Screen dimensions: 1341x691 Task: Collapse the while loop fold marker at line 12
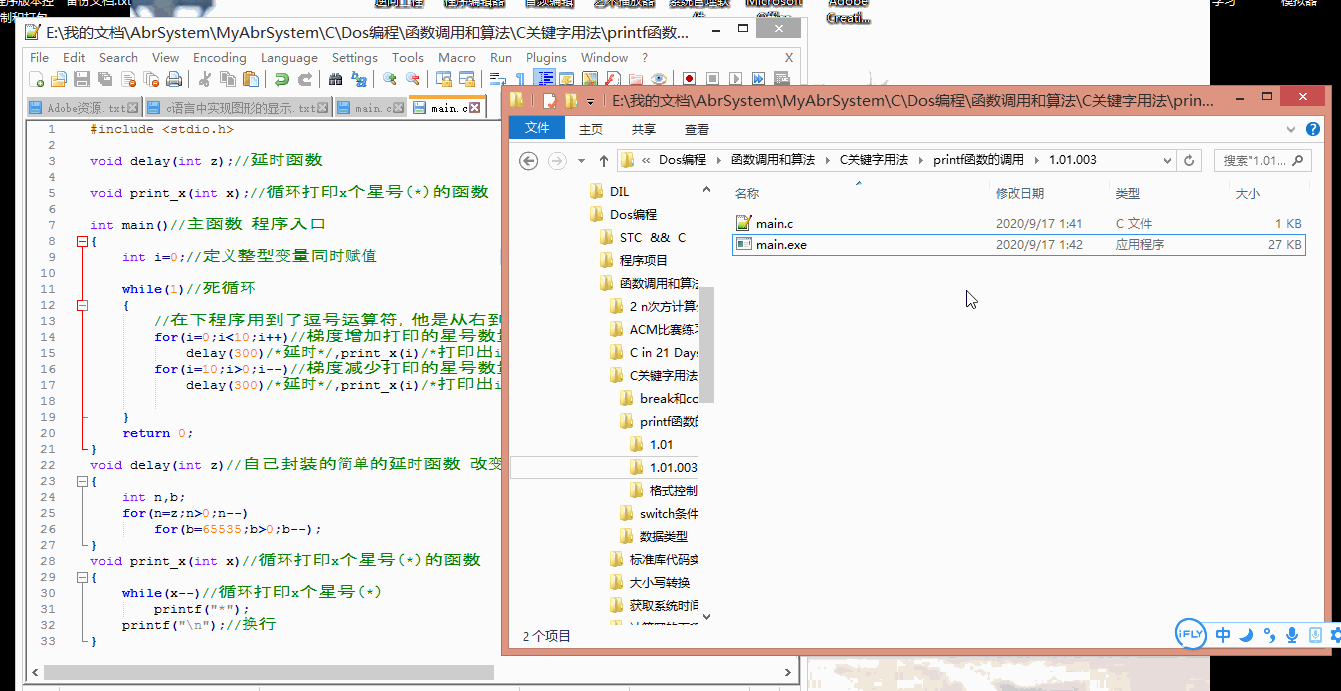click(x=82, y=305)
